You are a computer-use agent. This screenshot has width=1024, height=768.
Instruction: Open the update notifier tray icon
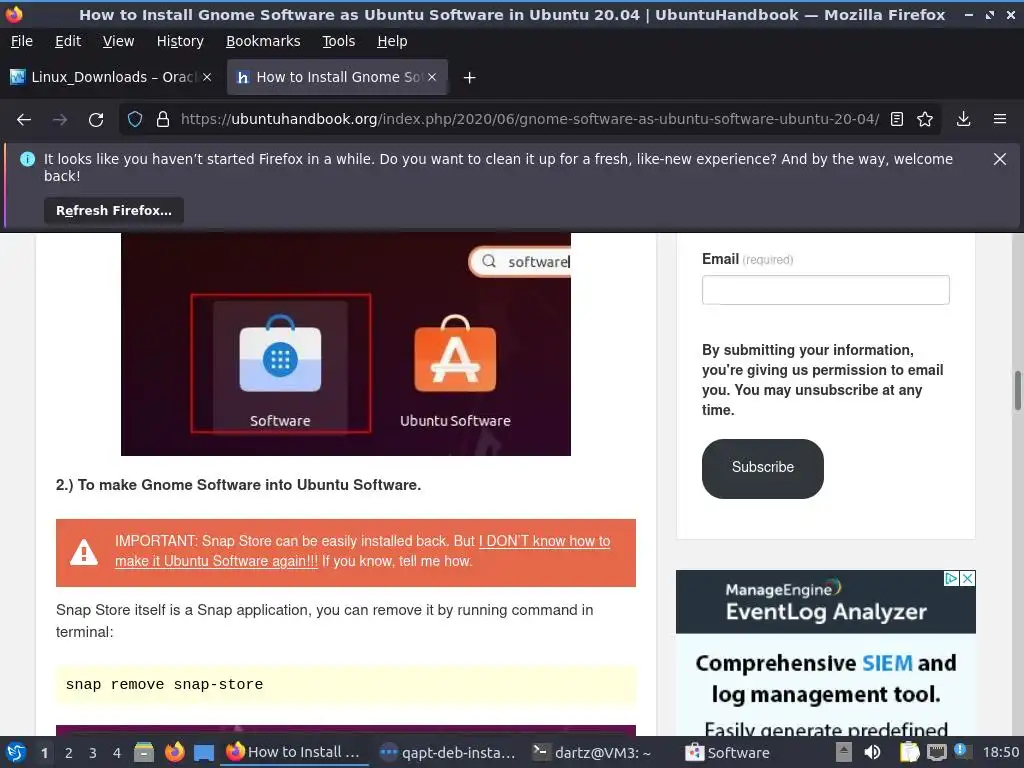[961, 751]
